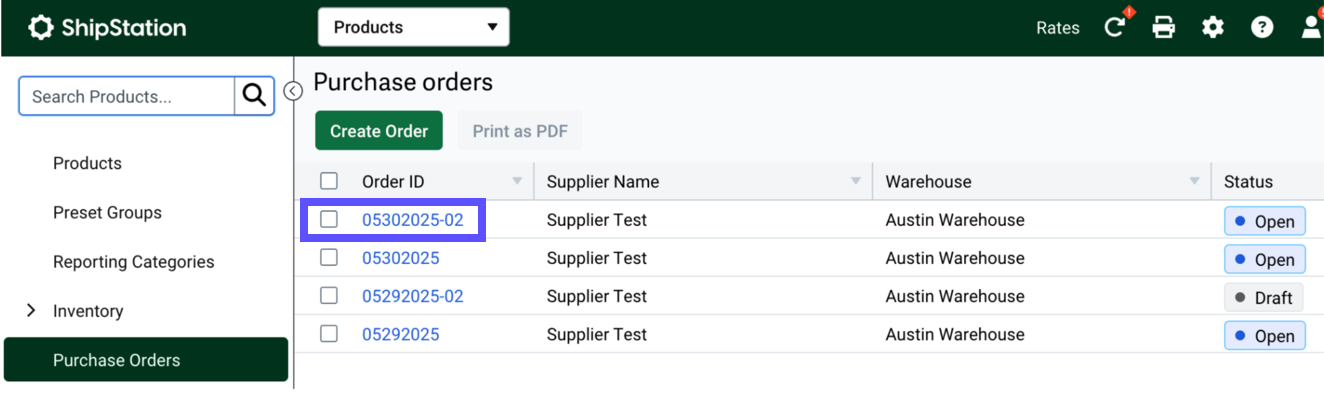Open the settings gear icon

[1213, 27]
